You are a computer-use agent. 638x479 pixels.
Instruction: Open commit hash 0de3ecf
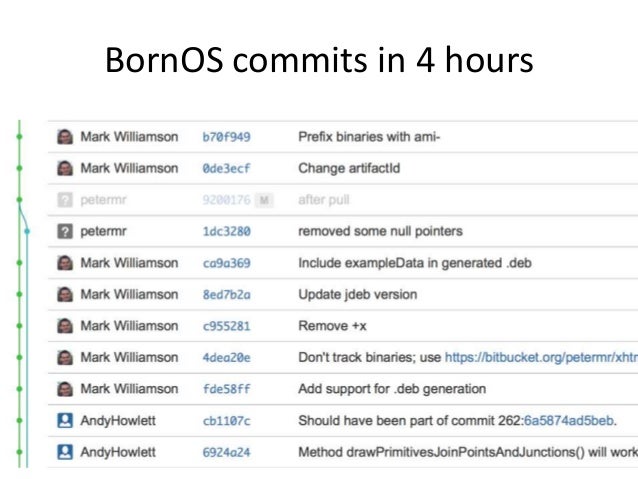(x=226, y=169)
